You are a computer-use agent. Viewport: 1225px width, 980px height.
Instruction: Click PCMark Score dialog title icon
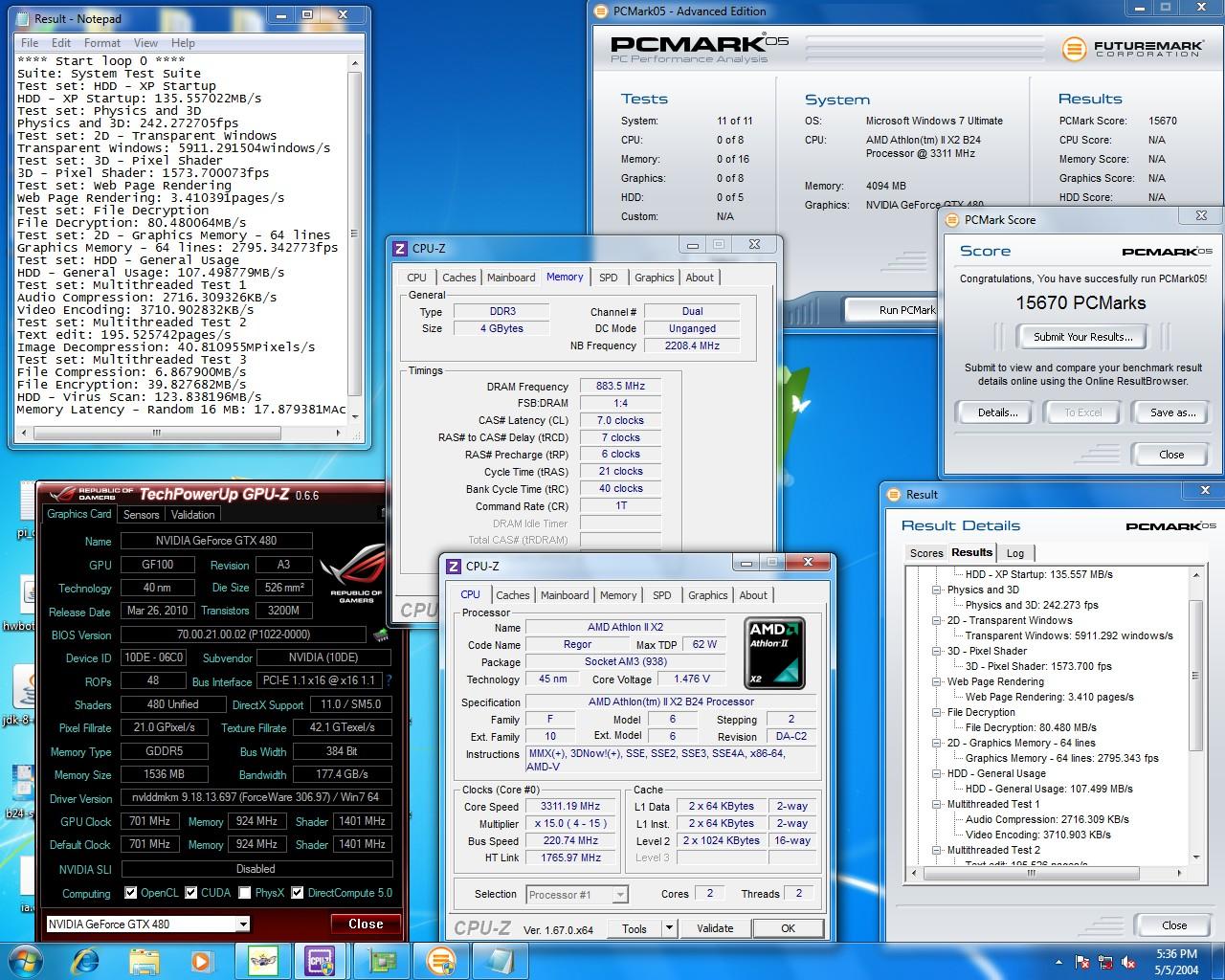point(952,220)
